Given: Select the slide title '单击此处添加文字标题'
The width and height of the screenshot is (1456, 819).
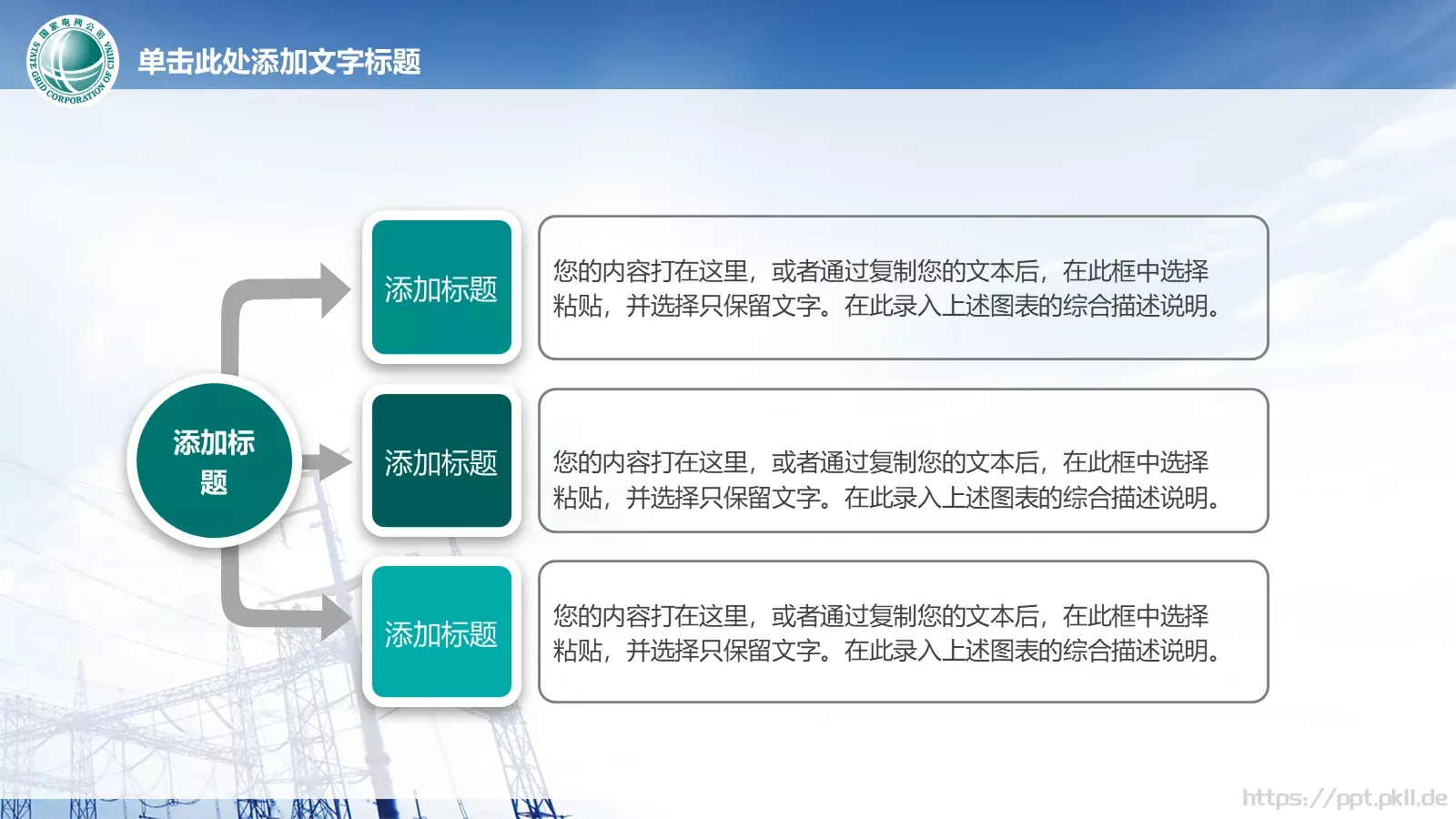Looking at the screenshot, I should coord(279,62).
